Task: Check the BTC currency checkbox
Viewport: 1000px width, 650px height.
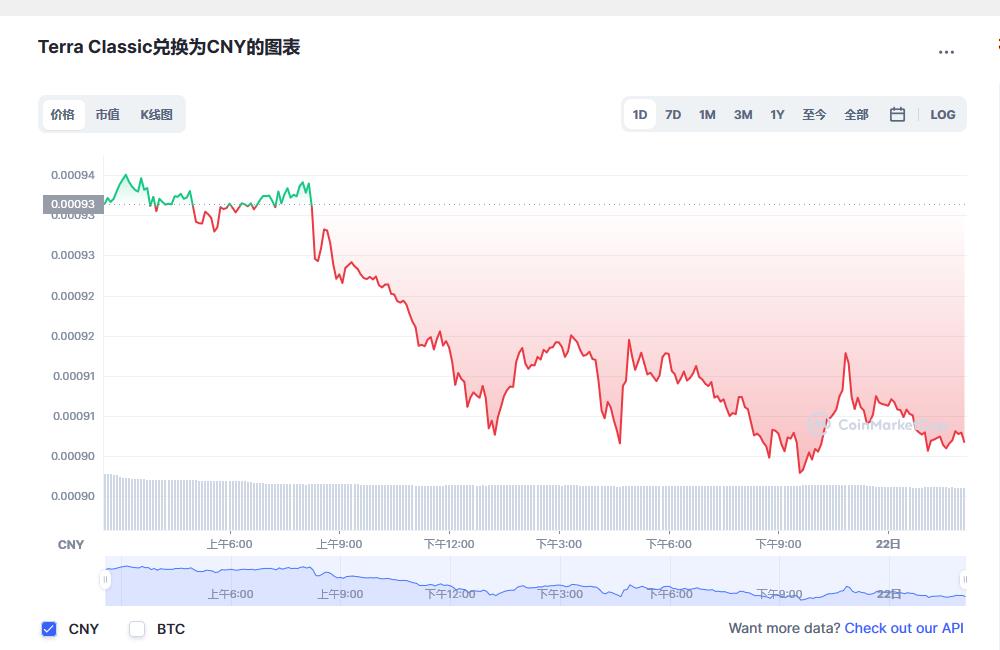Action: pyautogui.click(x=137, y=629)
